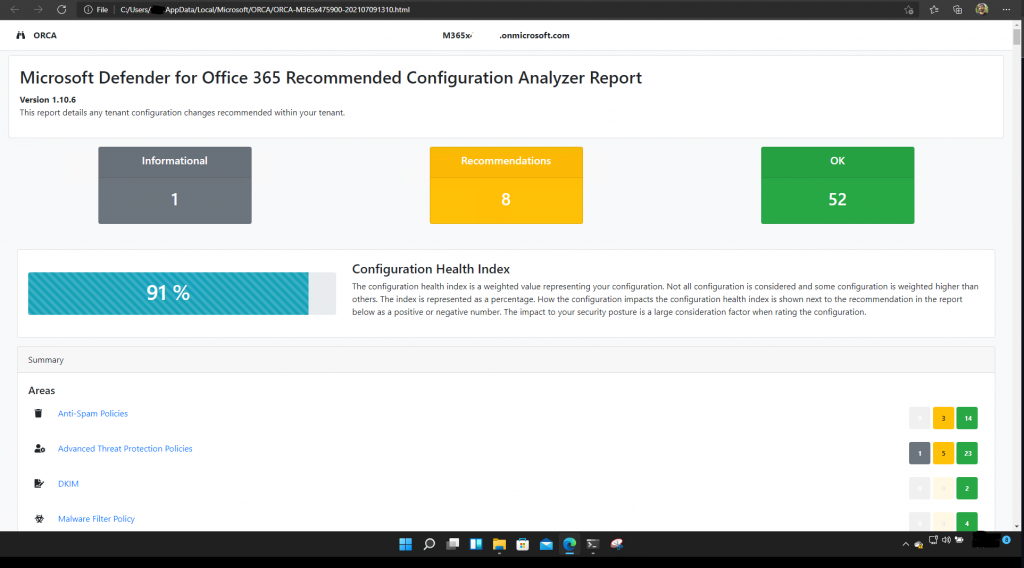
Task: Click green 23 badge for Advanced Threat Protection
Action: [967, 453]
